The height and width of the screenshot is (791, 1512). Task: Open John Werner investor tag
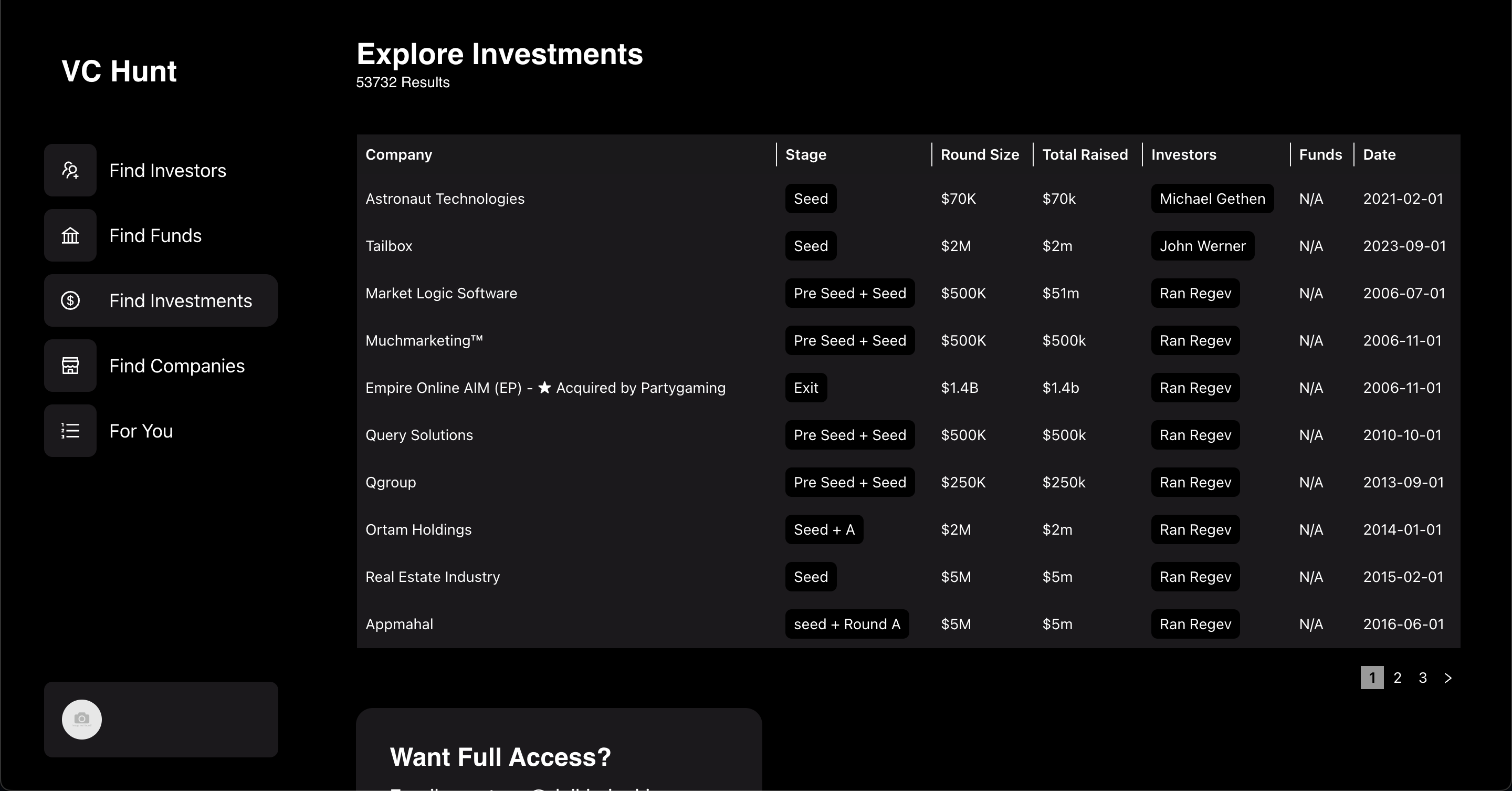[x=1203, y=246]
